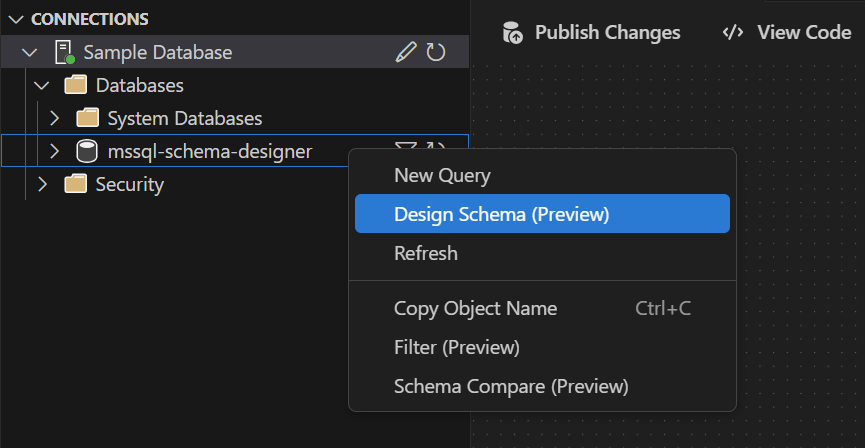Expand the mssql-schema-designer database chevron
Viewport: 865px width, 448px height.
pyautogui.click(x=54, y=151)
